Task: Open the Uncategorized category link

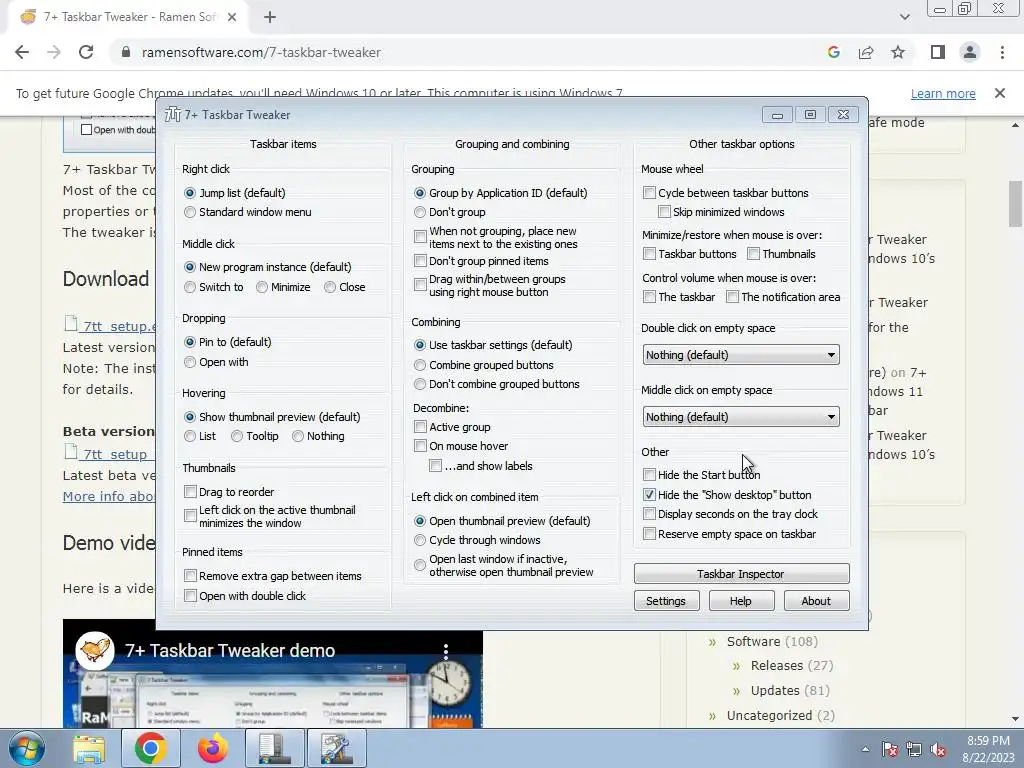Action: click(769, 715)
